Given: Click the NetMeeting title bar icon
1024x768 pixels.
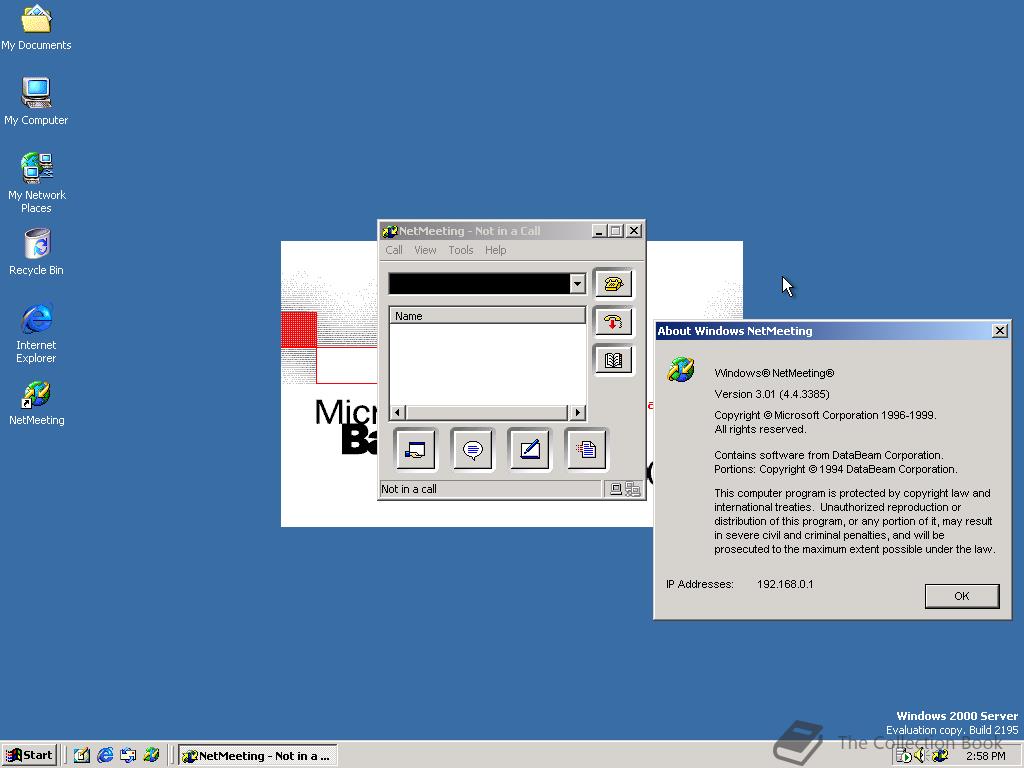Looking at the screenshot, I should (x=390, y=231).
